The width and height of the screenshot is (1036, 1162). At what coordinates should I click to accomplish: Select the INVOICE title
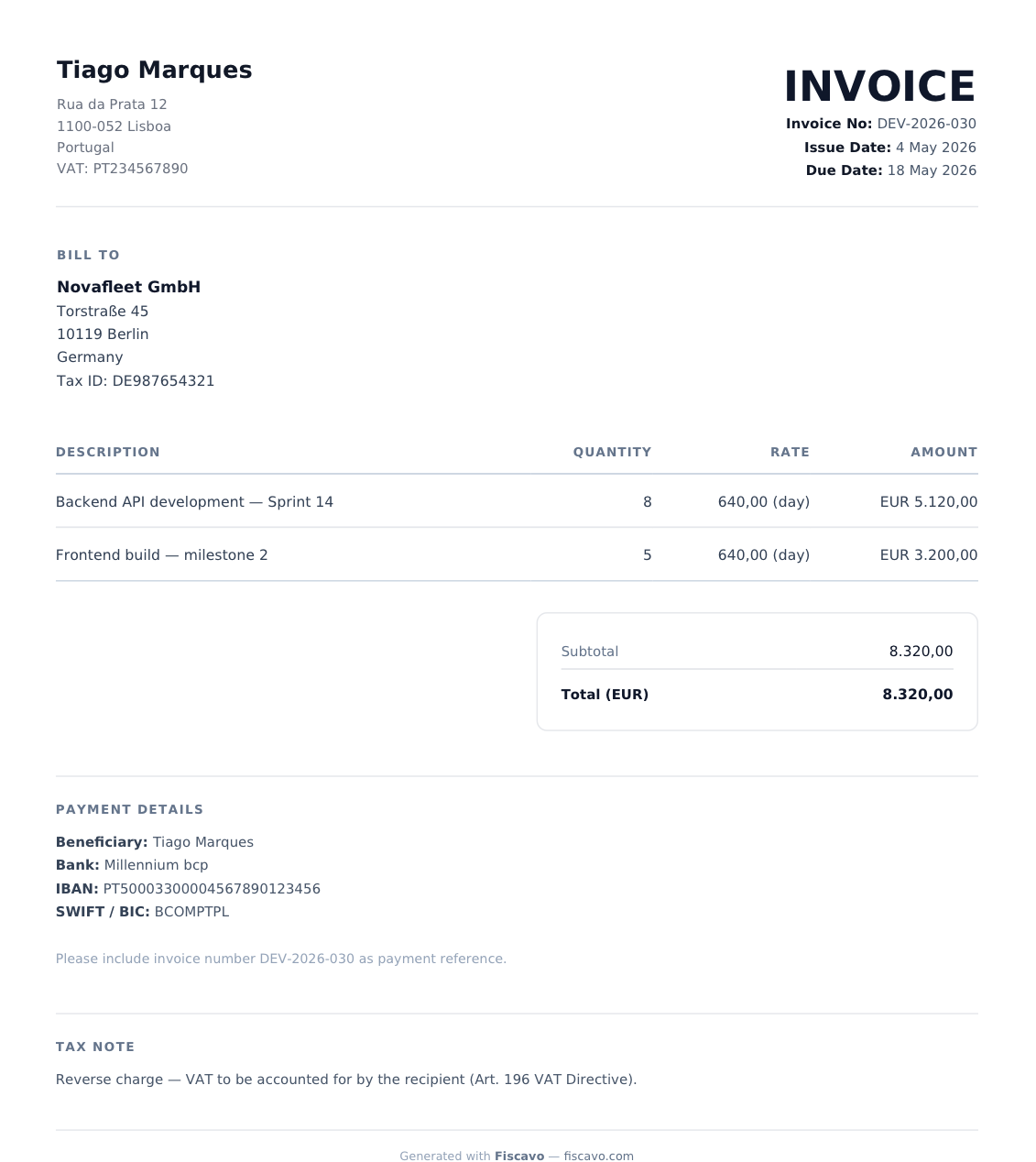(x=879, y=86)
